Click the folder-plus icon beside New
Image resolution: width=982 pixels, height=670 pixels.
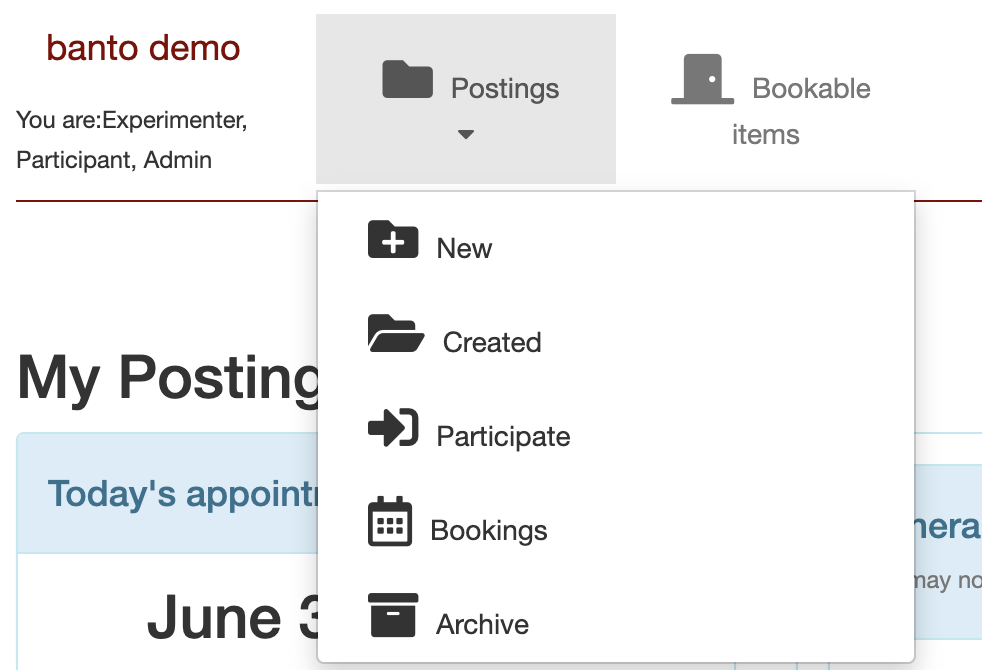tap(393, 240)
